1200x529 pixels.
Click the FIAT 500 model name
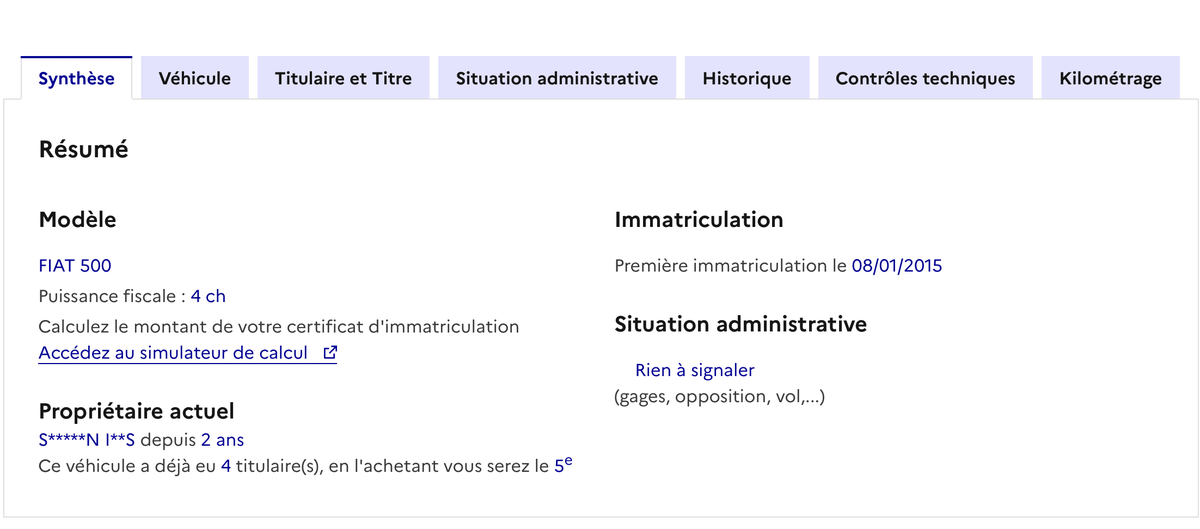[x=75, y=266]
